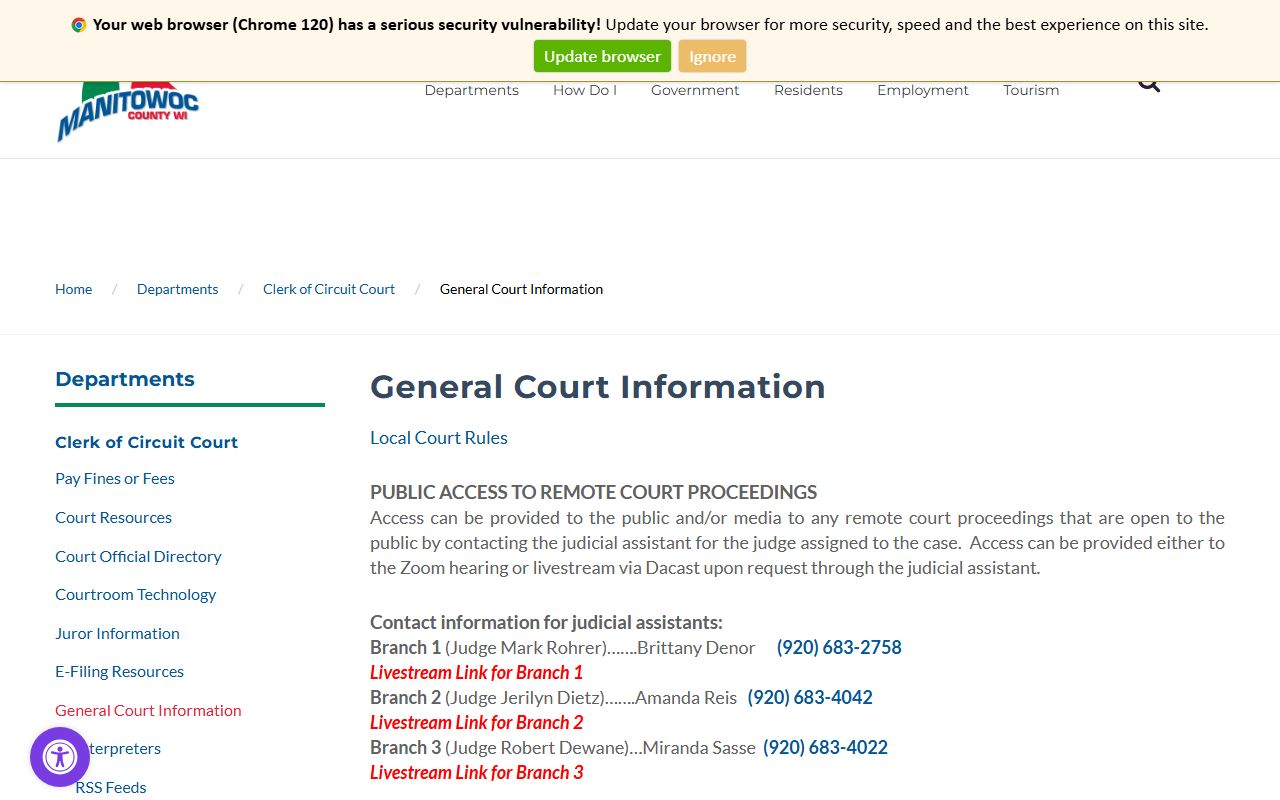Open Juror Information link
Screen dimensions: 1280x800
pyautogui.click(x=117, y=633)
